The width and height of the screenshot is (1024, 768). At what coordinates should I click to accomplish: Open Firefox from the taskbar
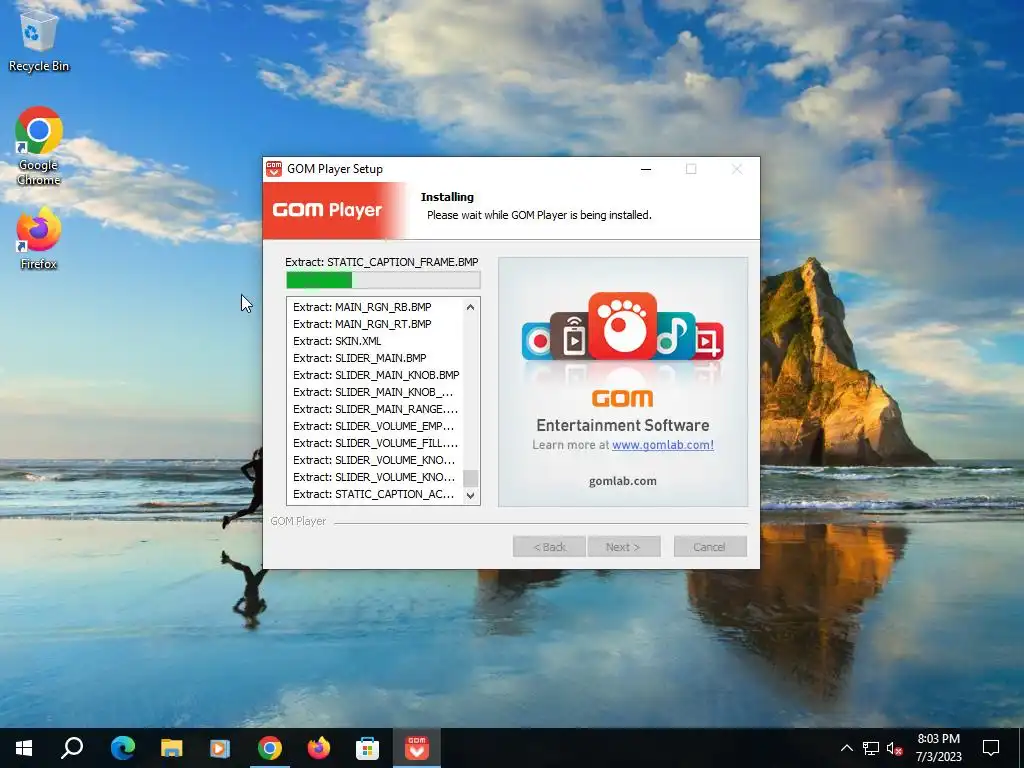click(x=319, y=748)
